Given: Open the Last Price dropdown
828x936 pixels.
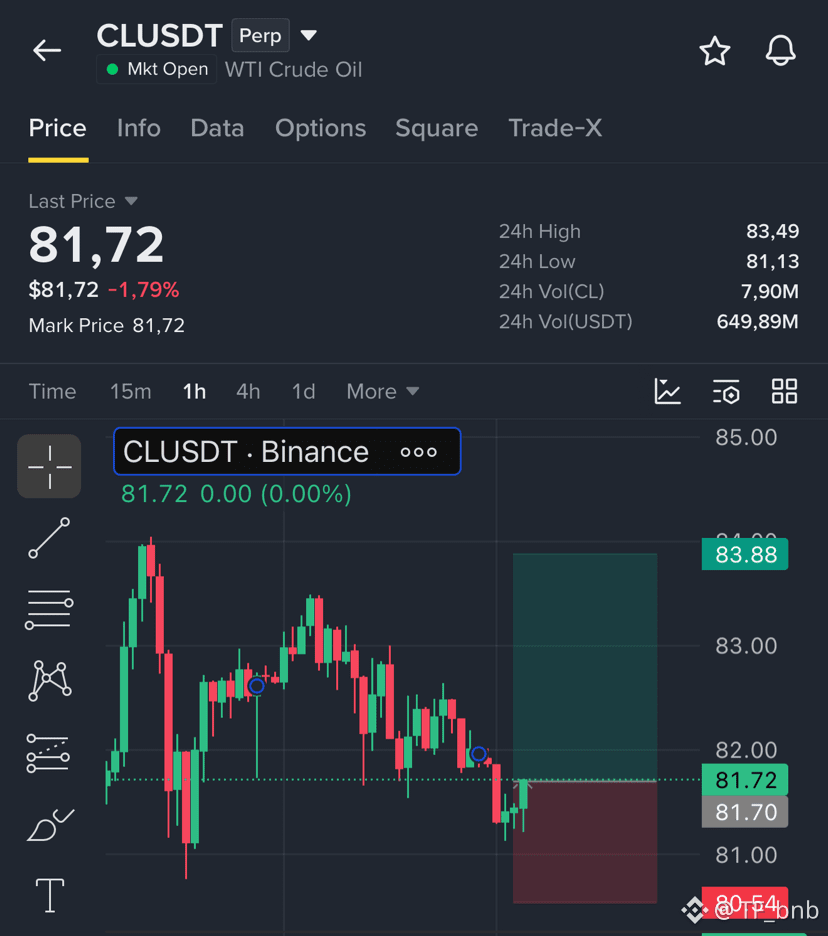Looking at the screenshot, I should coord(84,201).
